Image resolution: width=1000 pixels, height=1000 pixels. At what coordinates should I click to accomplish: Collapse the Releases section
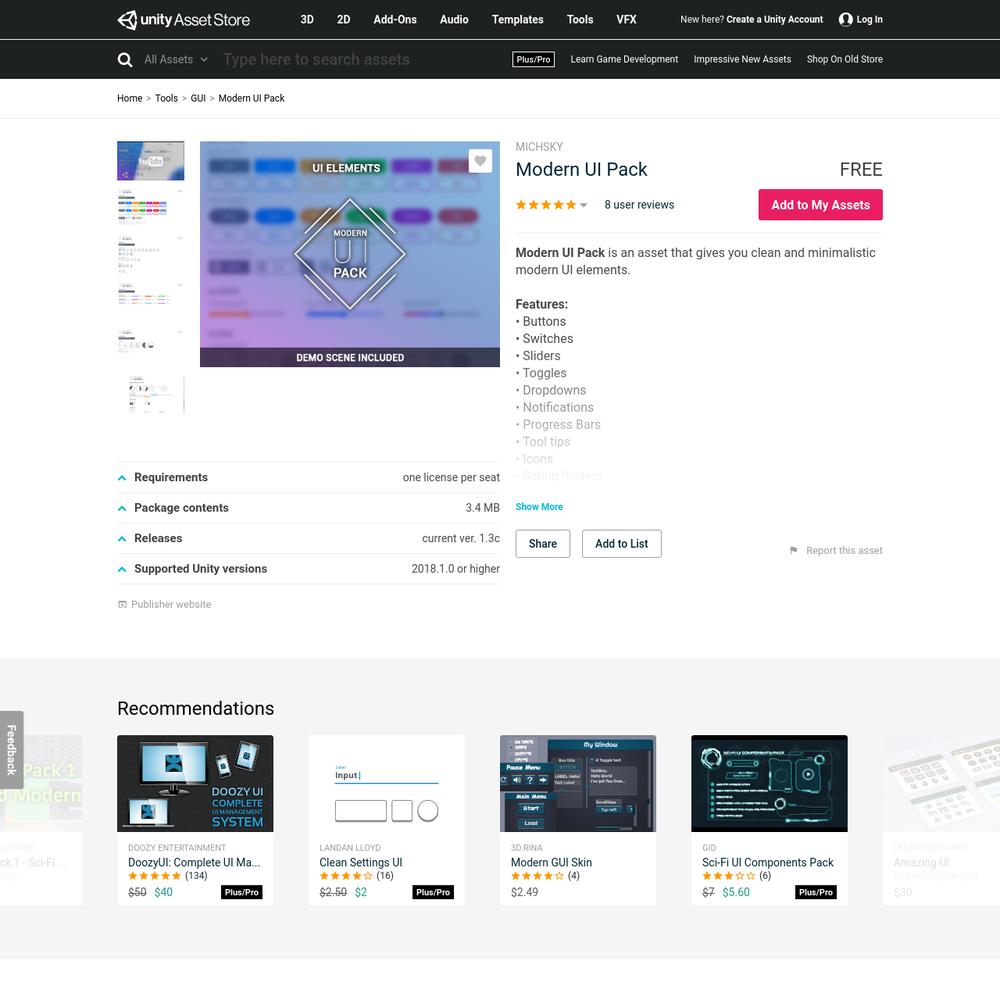click(122, 540)
